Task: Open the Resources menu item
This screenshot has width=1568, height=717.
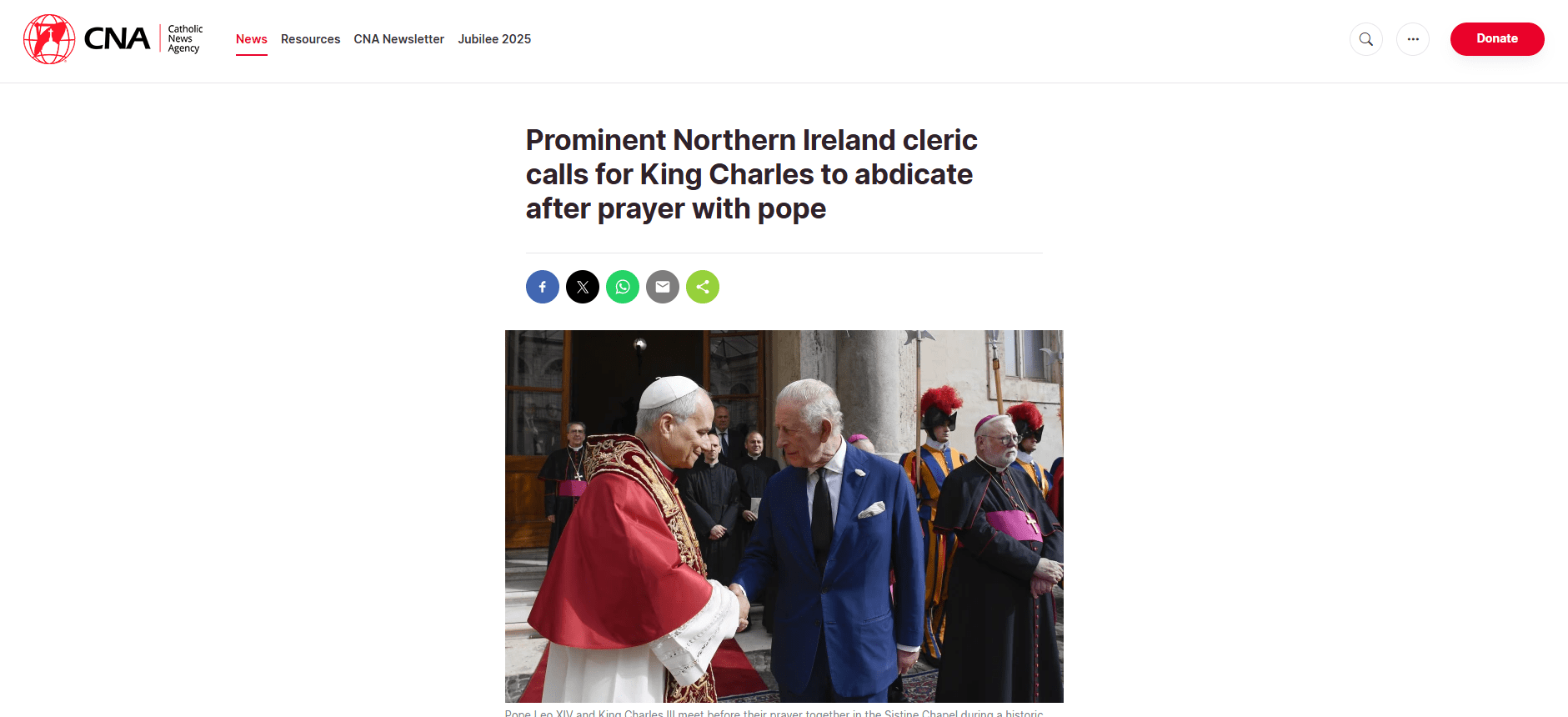Action: (310, 39)
